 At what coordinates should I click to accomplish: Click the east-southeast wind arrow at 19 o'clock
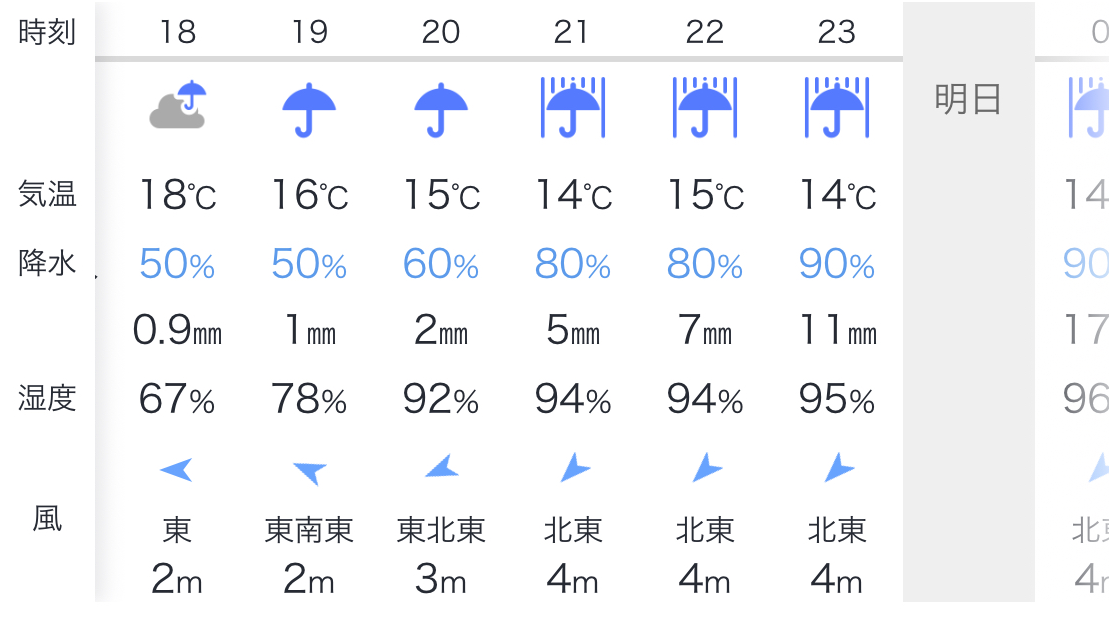click(309, 470)
